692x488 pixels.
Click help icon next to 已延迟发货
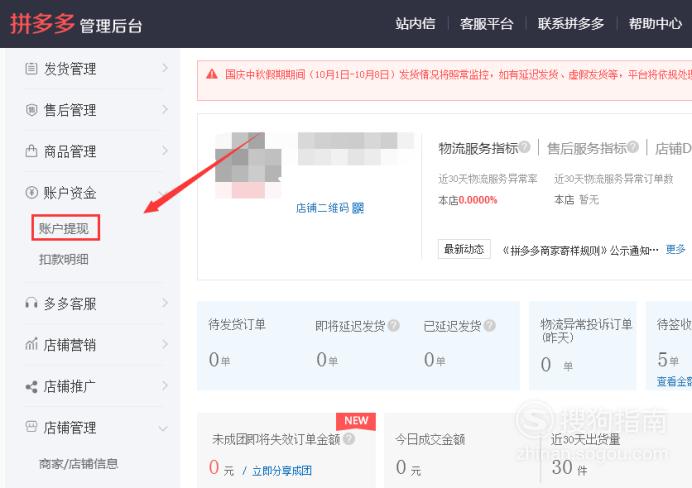(489, 325)
